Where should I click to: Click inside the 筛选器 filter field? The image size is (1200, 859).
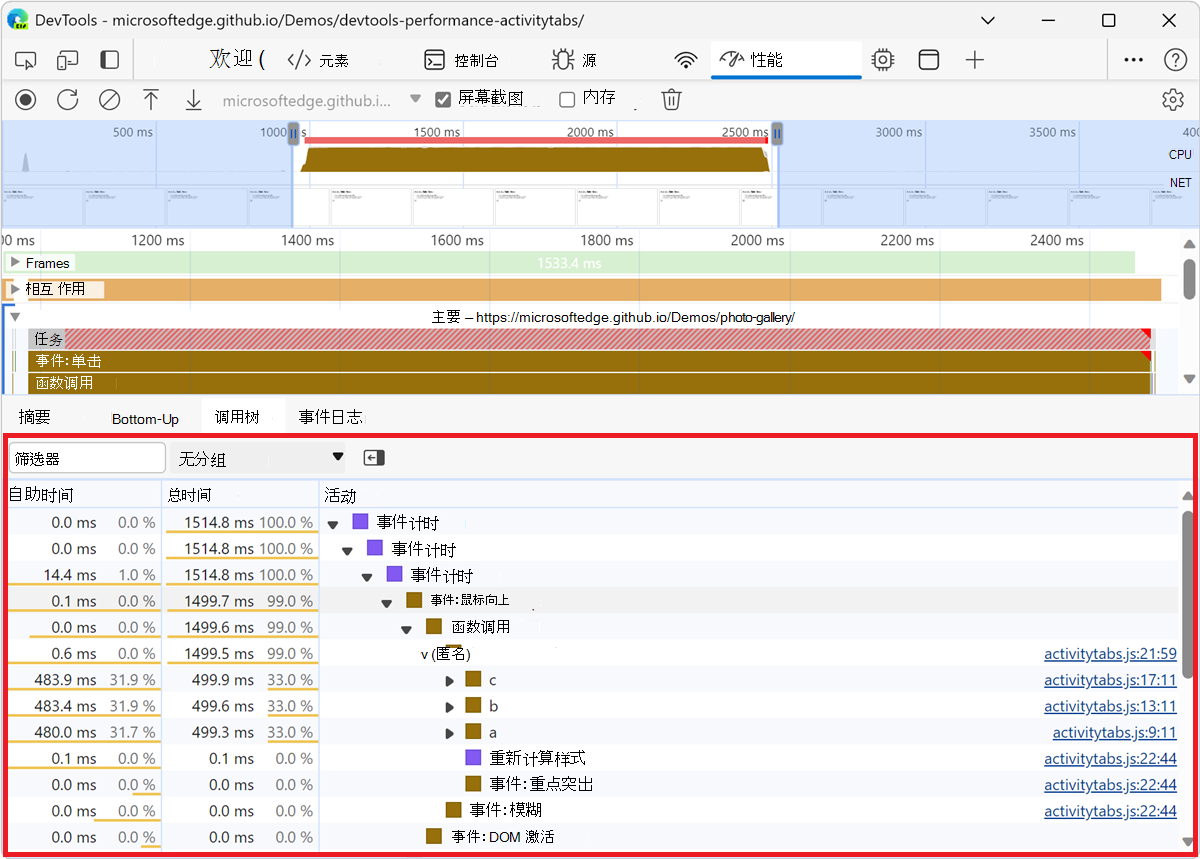pyautogui.click(x=86, y=457)
